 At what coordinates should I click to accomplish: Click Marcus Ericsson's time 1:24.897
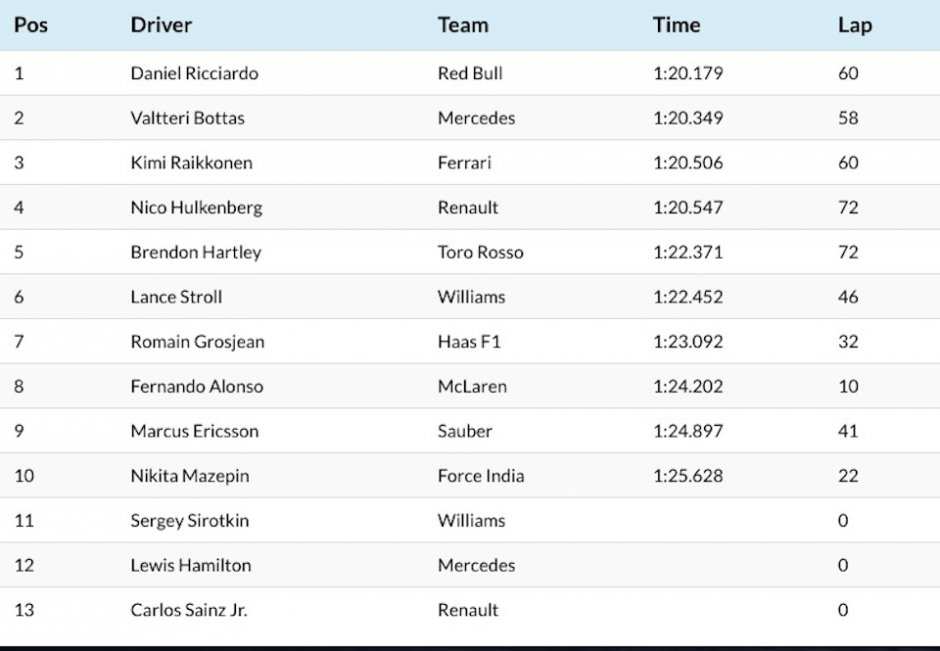point(688,431)
